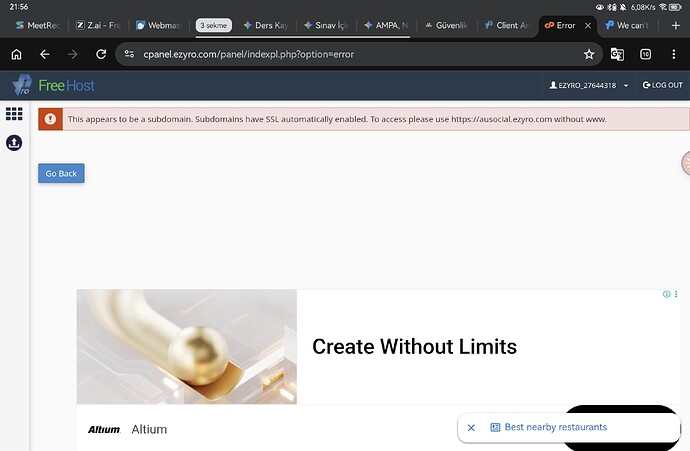This screenshot has width=690, height=451.
Task: Open the Güvenlik tab
Action: pos(447,26)
